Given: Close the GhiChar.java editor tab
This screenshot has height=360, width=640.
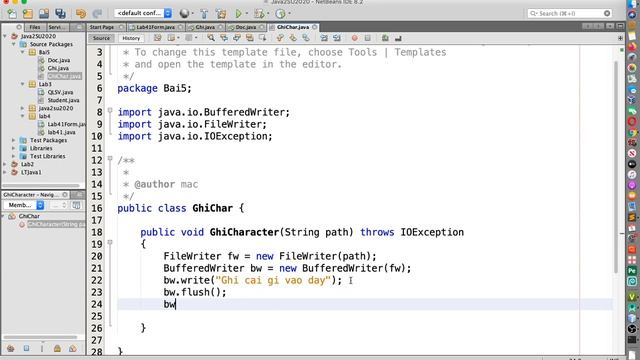Looking at the screenshot, I should pyautogui.click(x=315, y=27).
